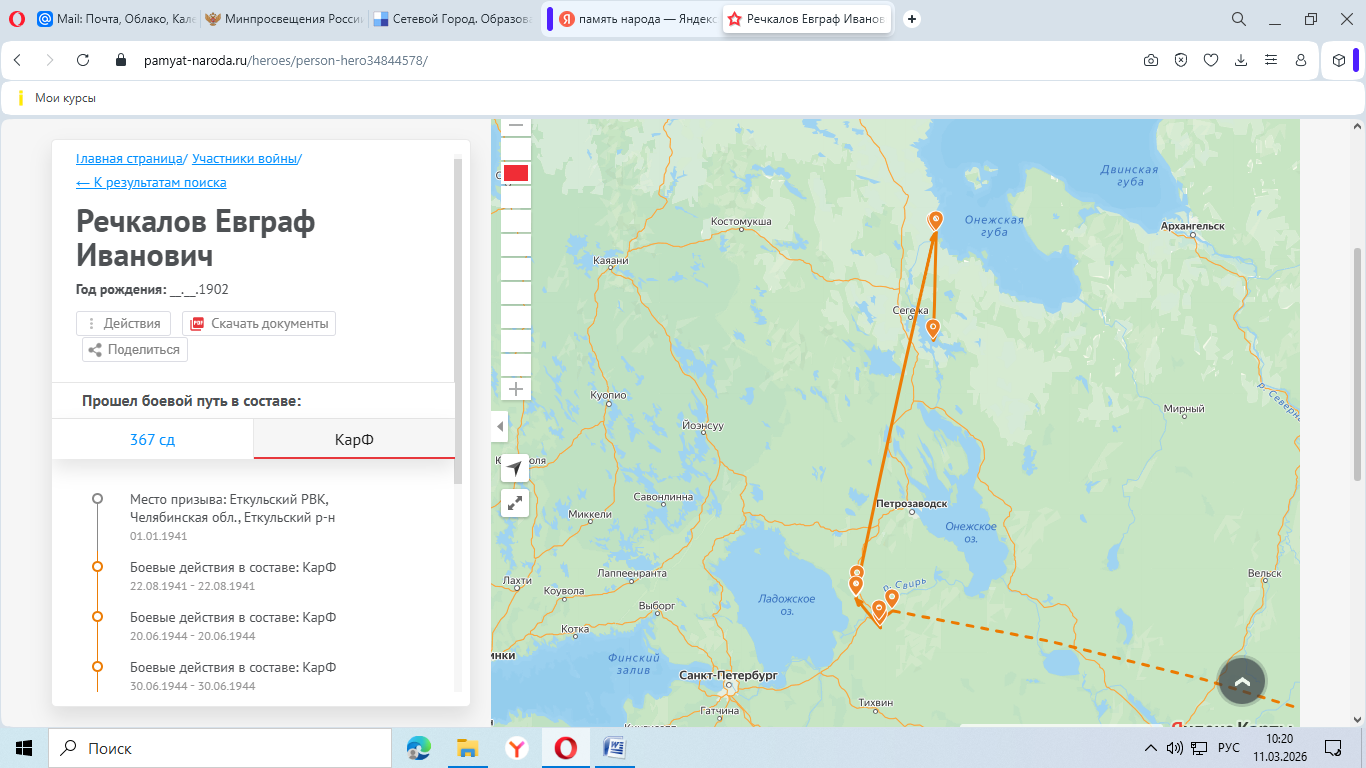1366x768 pixels.
Task: Zoom out the map with minus button
Action: click(x=516, y=127)
